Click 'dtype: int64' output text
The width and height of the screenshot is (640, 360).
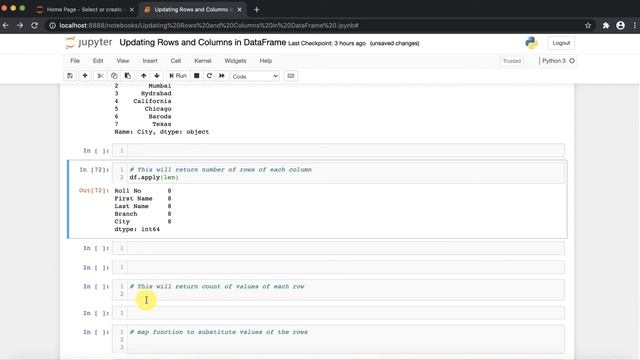pos(137,229)
